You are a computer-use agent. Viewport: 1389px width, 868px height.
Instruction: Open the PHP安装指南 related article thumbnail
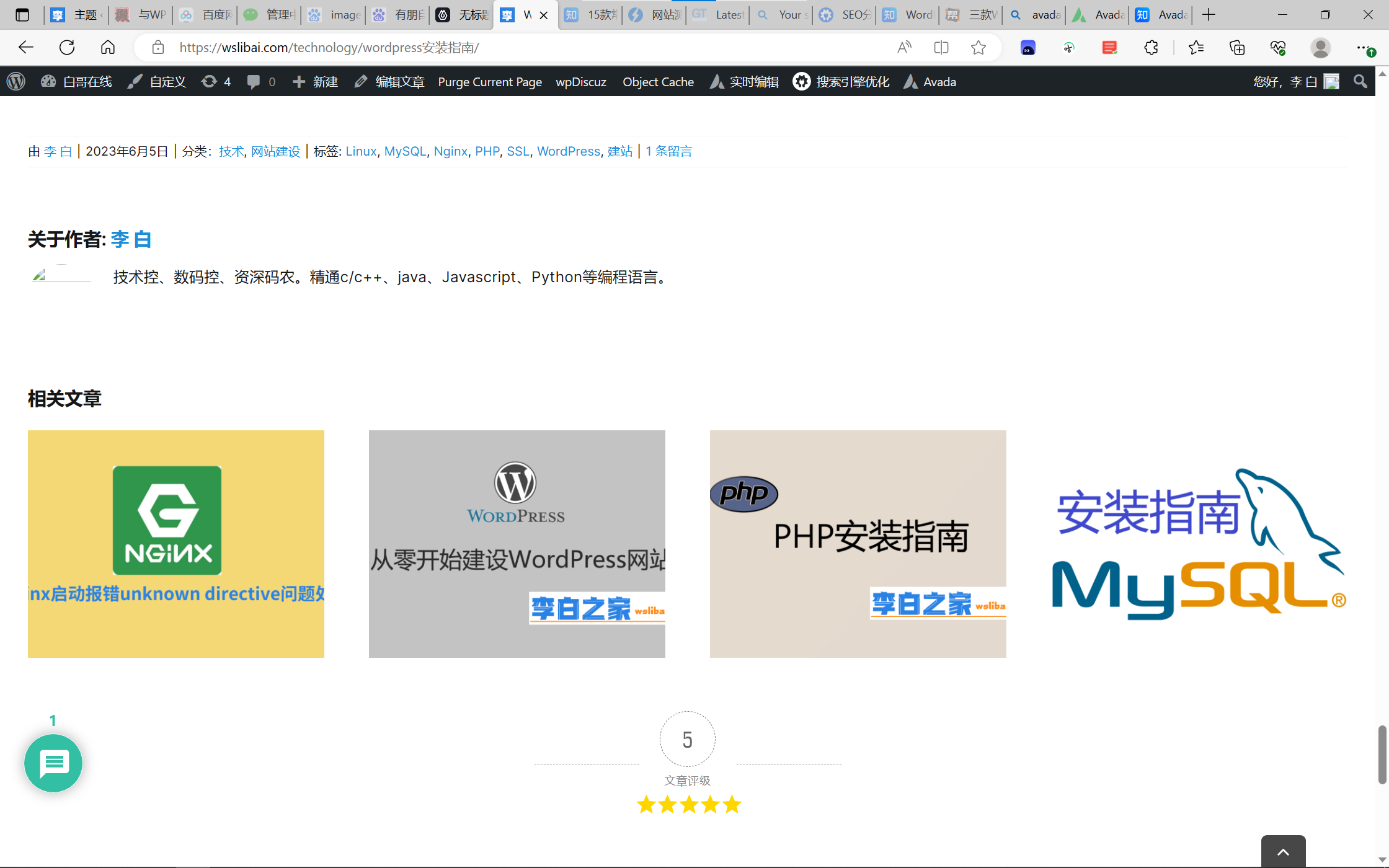point(858,544)
